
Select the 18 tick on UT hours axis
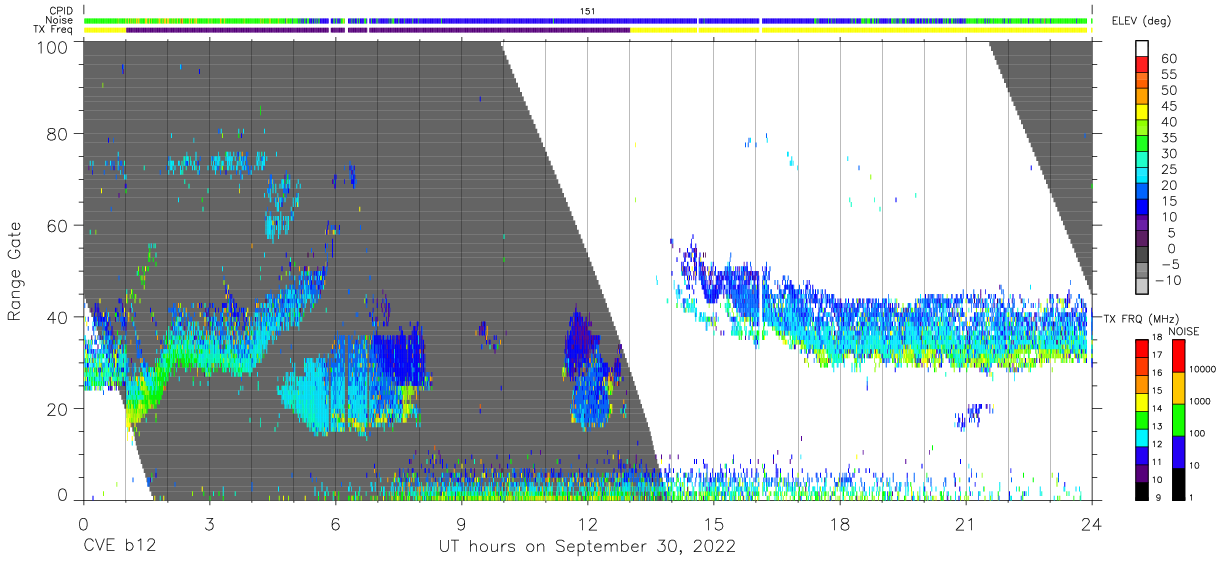[x=839, y=523]
